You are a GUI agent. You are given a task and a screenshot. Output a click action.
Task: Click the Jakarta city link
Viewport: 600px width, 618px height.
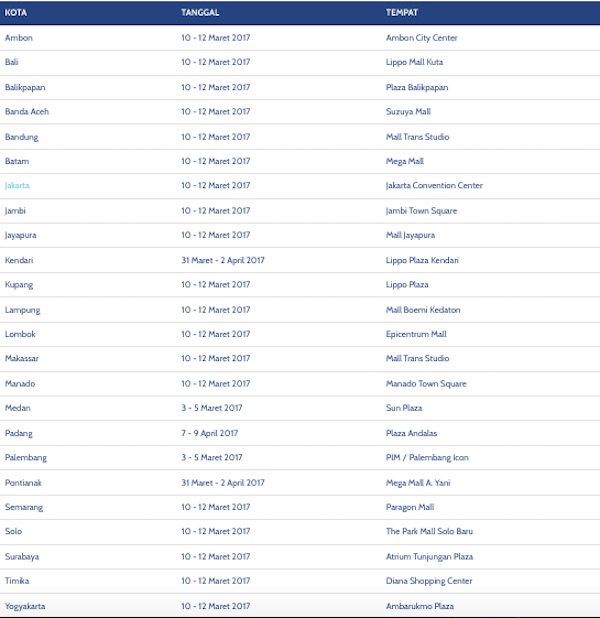(17, 186)
